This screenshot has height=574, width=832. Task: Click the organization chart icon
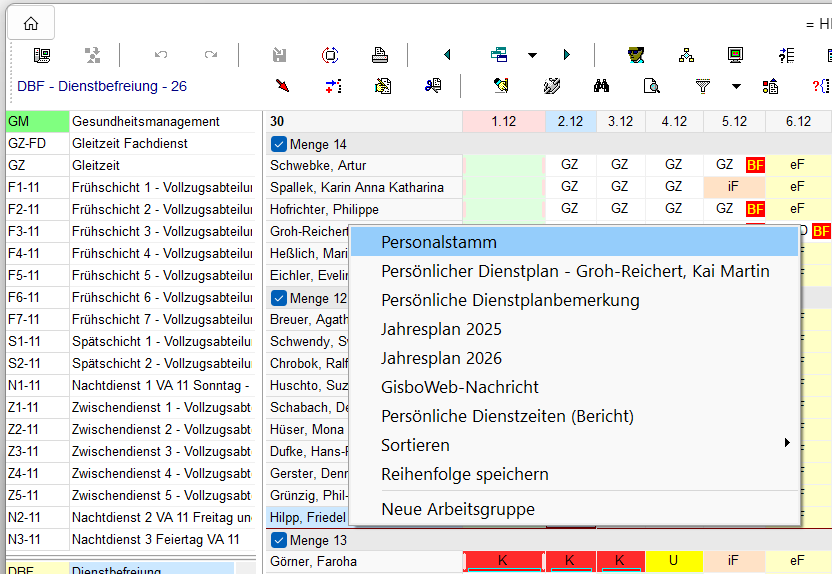point(686,55)
